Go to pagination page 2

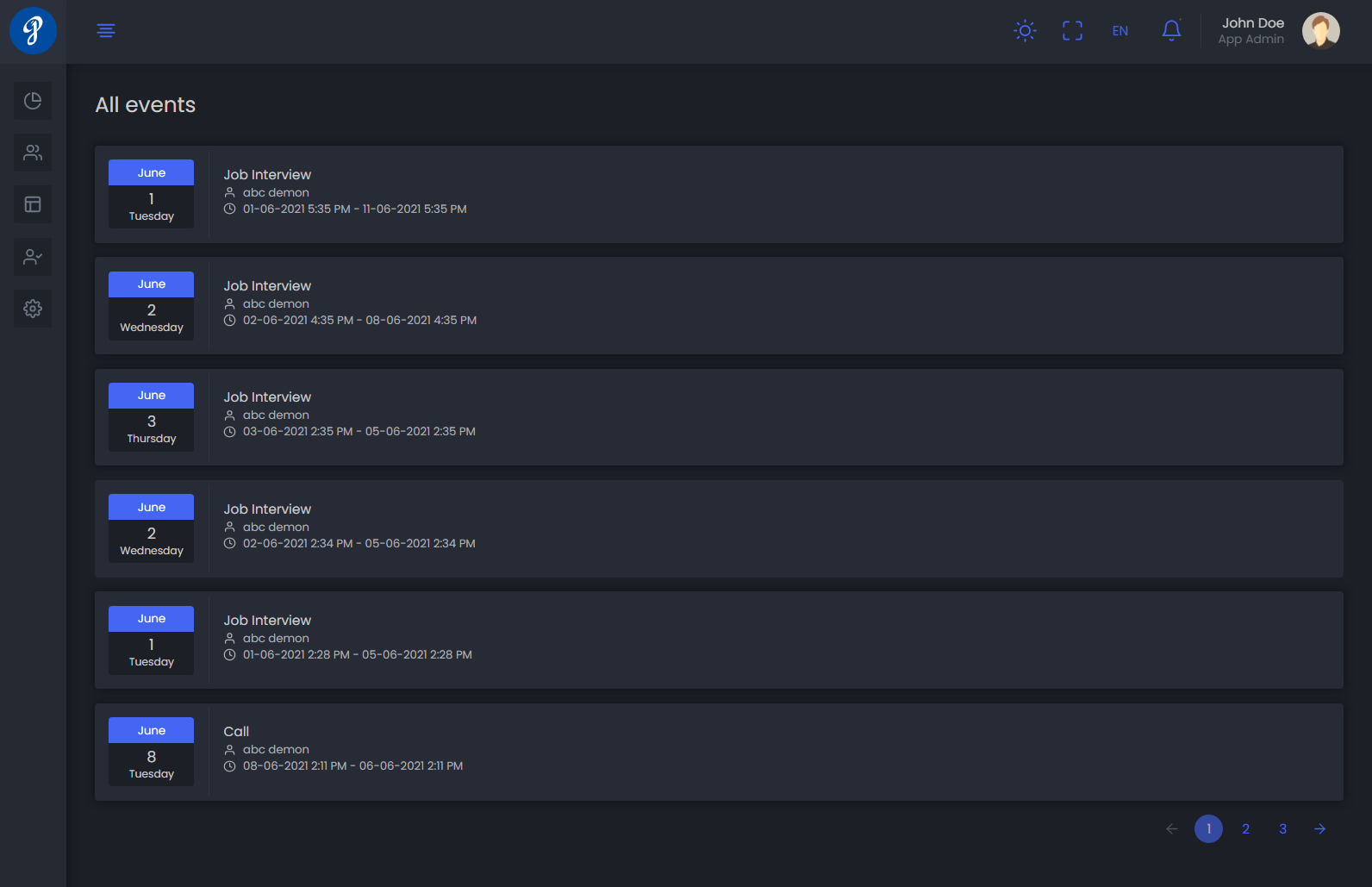tap(1245, 829)
